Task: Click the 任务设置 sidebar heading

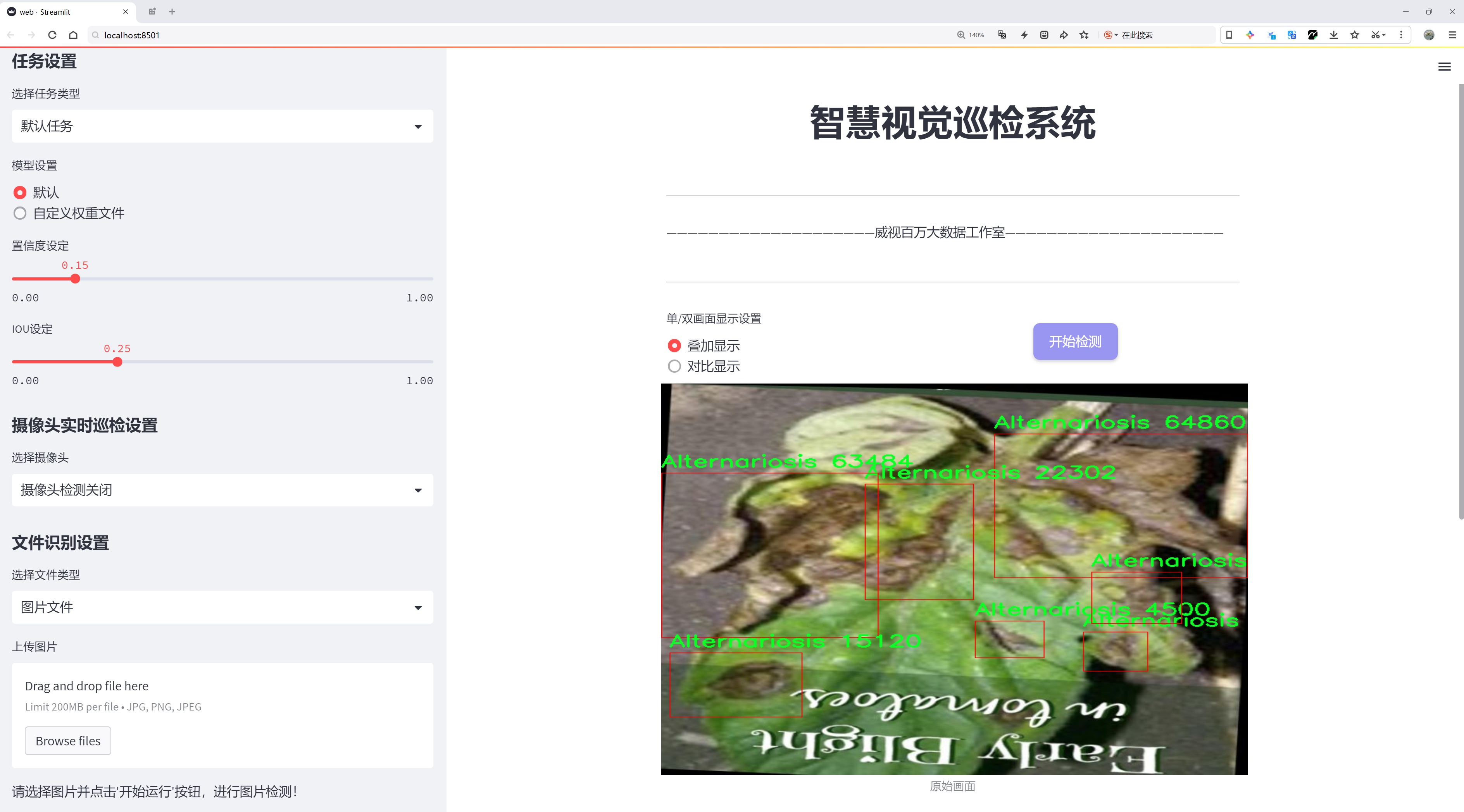Action: click(x=44, y=61)
